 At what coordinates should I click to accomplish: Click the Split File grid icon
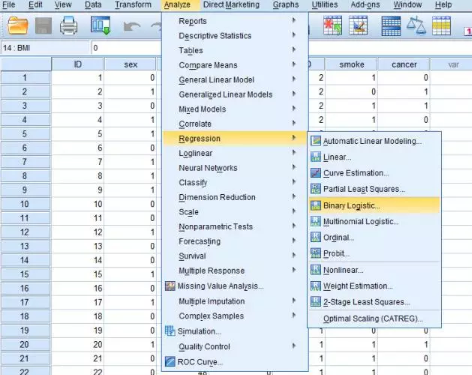391,26
